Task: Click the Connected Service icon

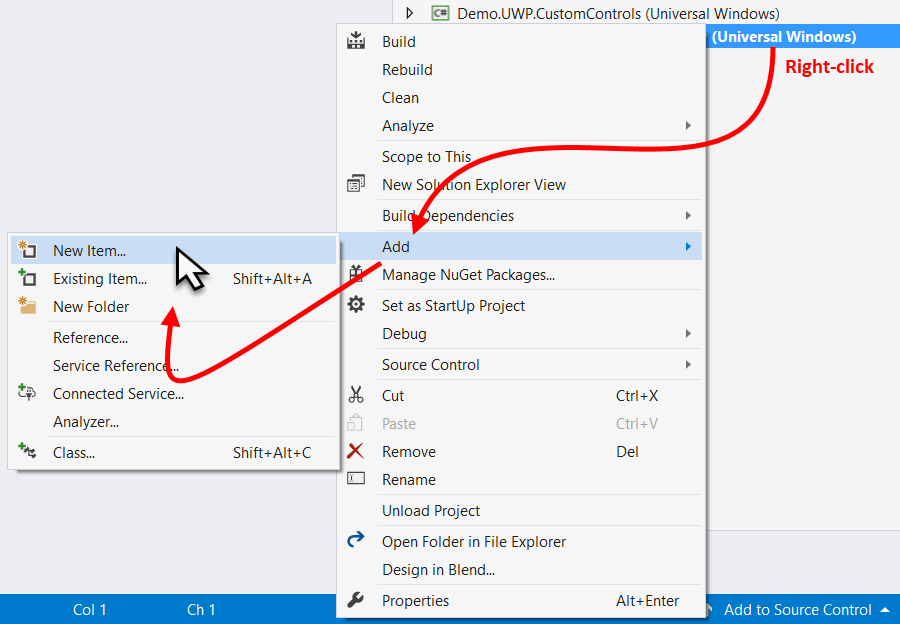Action: (27, 393)
